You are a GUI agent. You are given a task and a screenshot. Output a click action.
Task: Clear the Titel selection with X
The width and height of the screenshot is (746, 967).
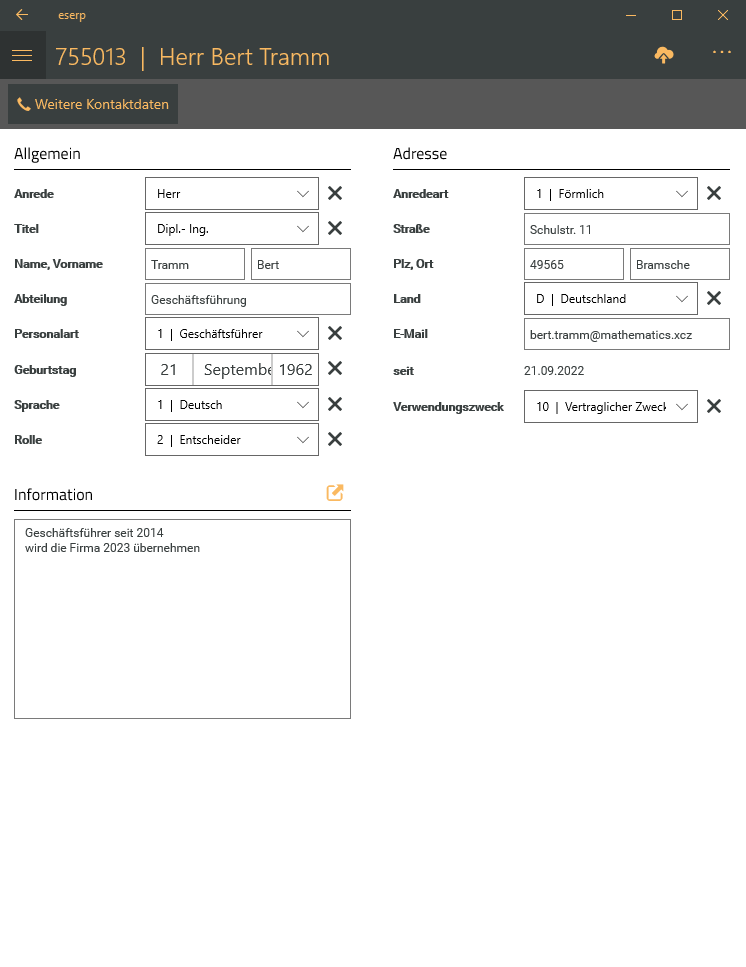[335, 228]
